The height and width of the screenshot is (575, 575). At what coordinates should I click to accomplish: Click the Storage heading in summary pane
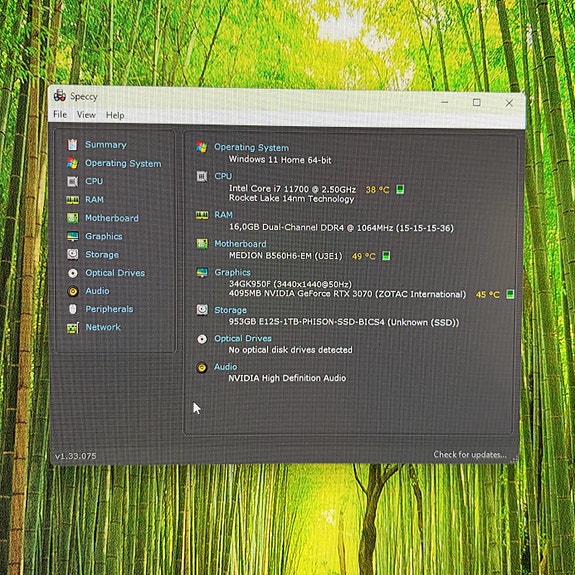230,310
